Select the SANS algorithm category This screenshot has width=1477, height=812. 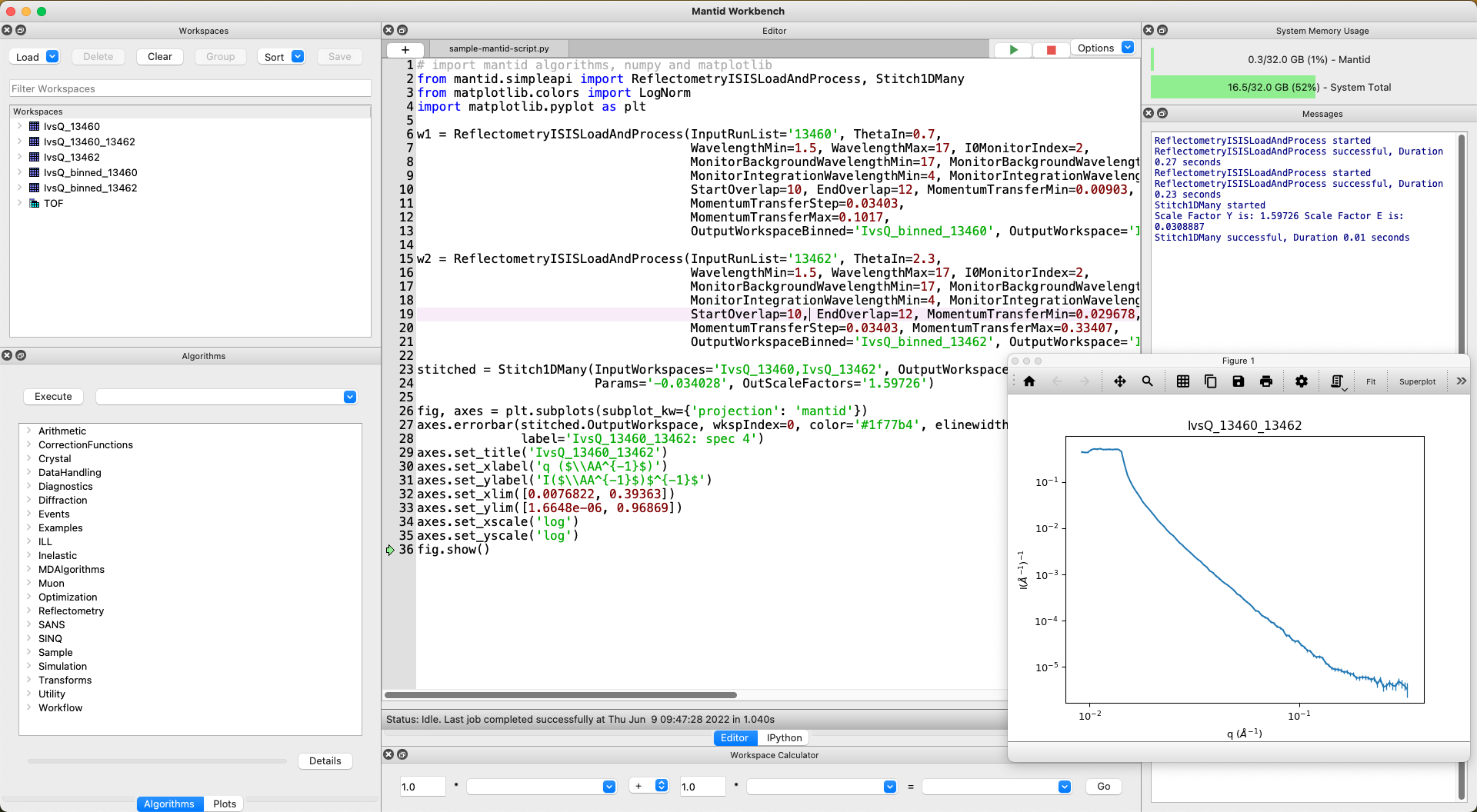tap(52, 624)
